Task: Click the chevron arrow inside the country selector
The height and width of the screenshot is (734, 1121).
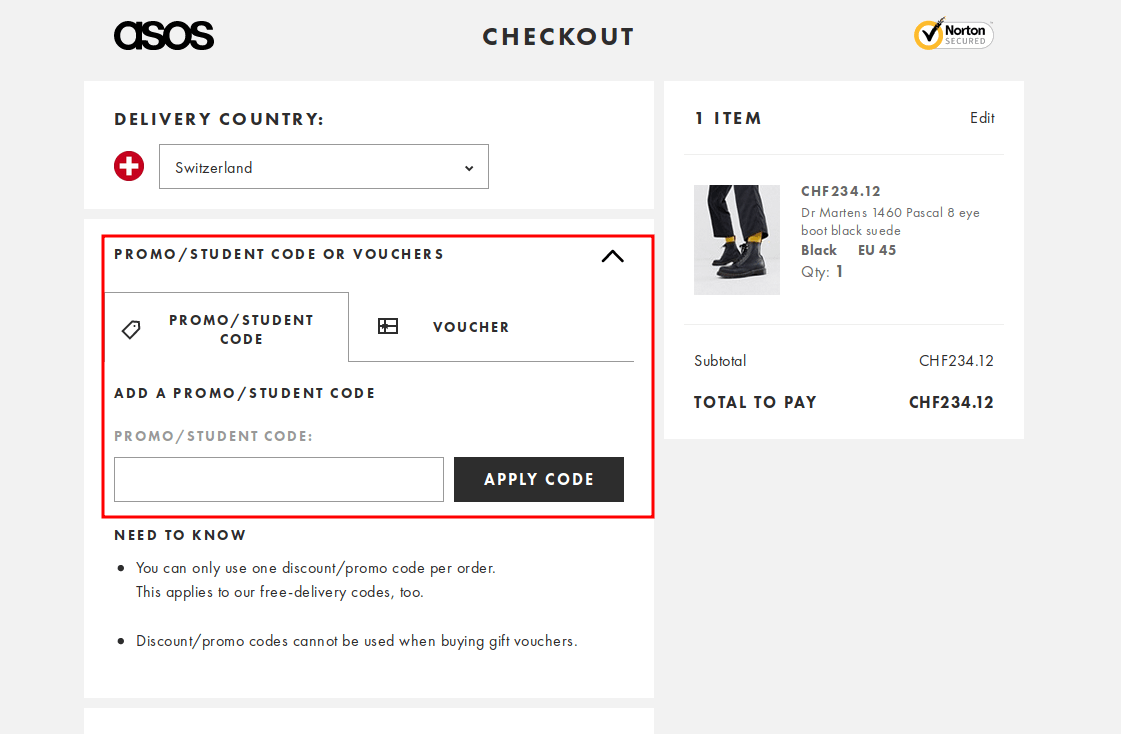Action: (x=468, y=167)
